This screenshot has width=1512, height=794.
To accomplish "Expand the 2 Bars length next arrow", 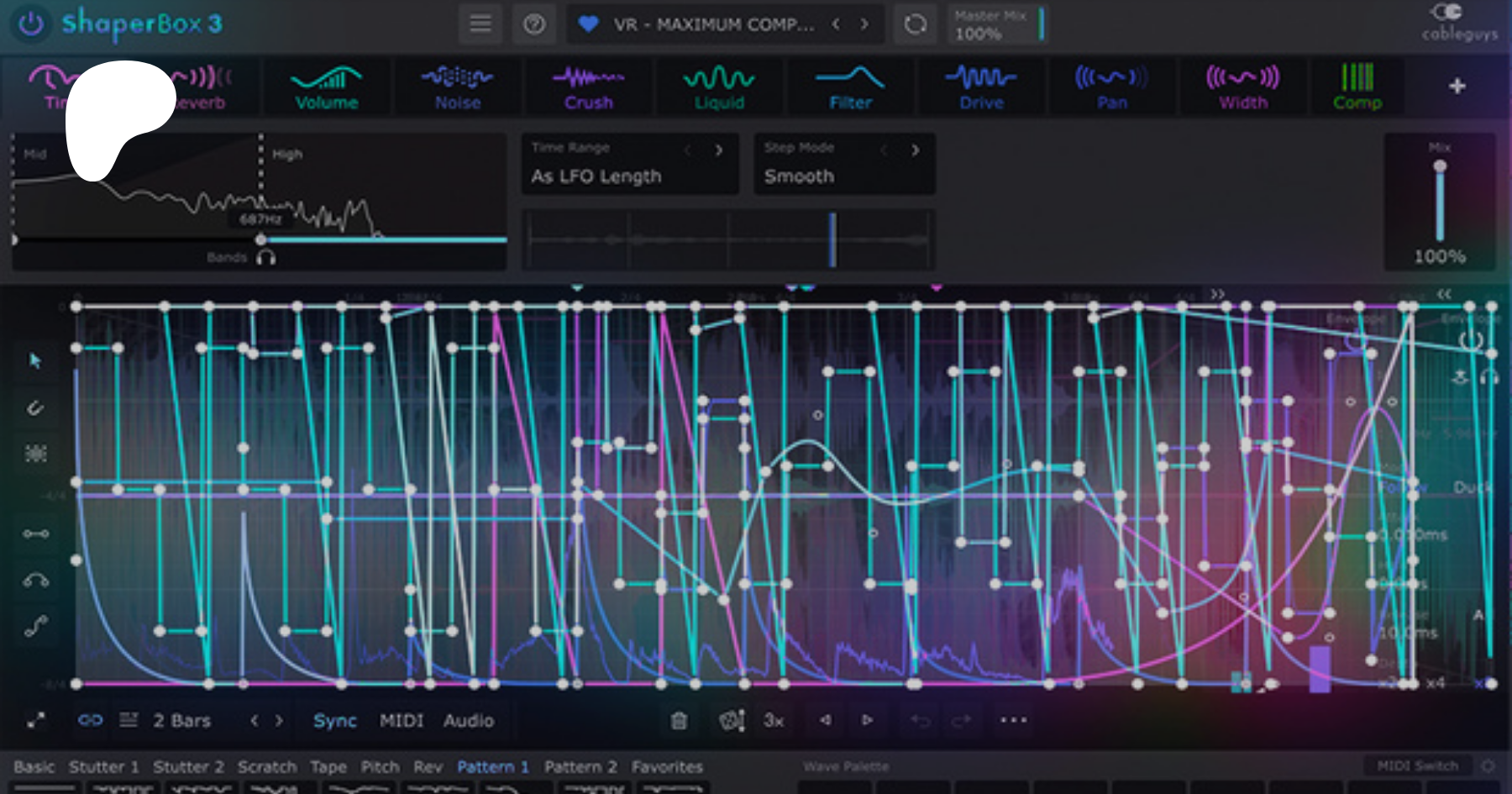I will (279, 721).
